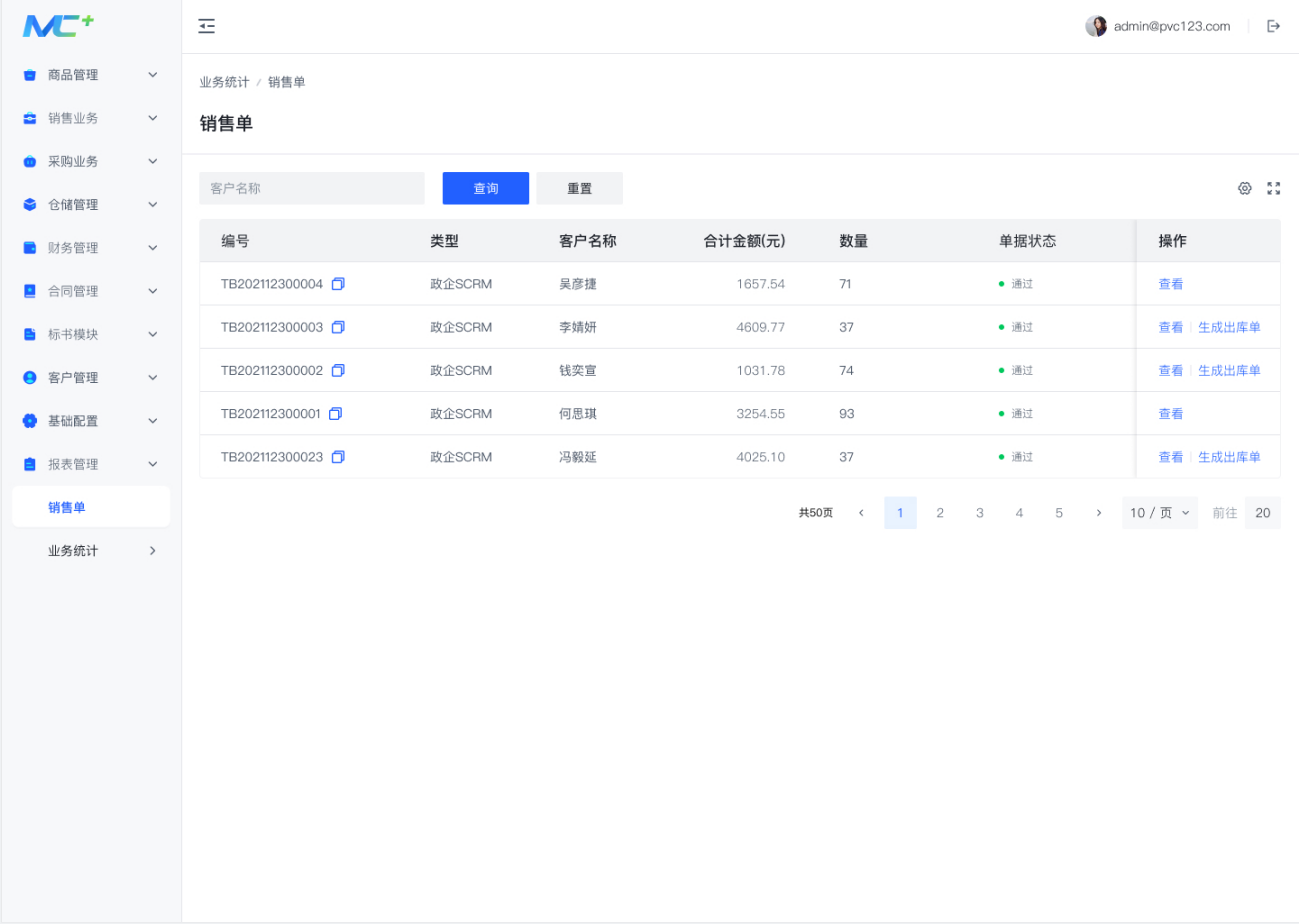The image size is (1299, 924).
Task: Open 业务统计 submenu arrow
Action: (x=153, y=551)
